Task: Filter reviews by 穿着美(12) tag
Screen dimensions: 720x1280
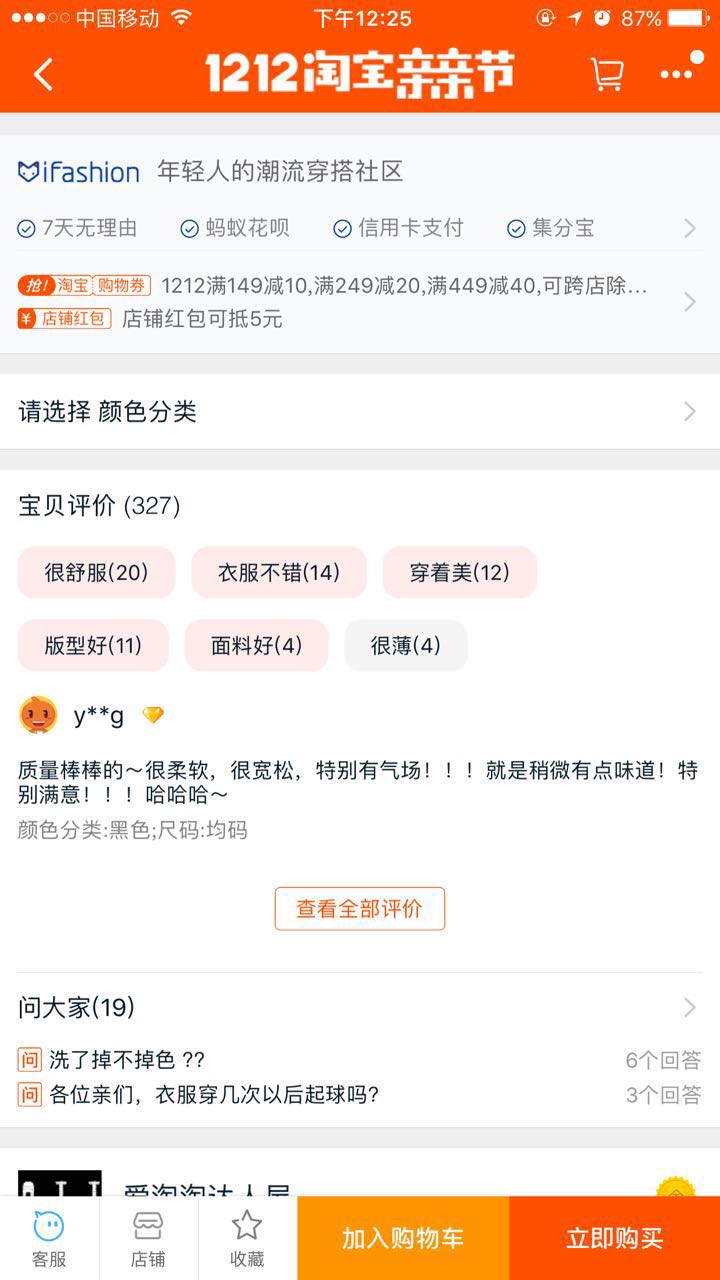Action: (459, 572)
